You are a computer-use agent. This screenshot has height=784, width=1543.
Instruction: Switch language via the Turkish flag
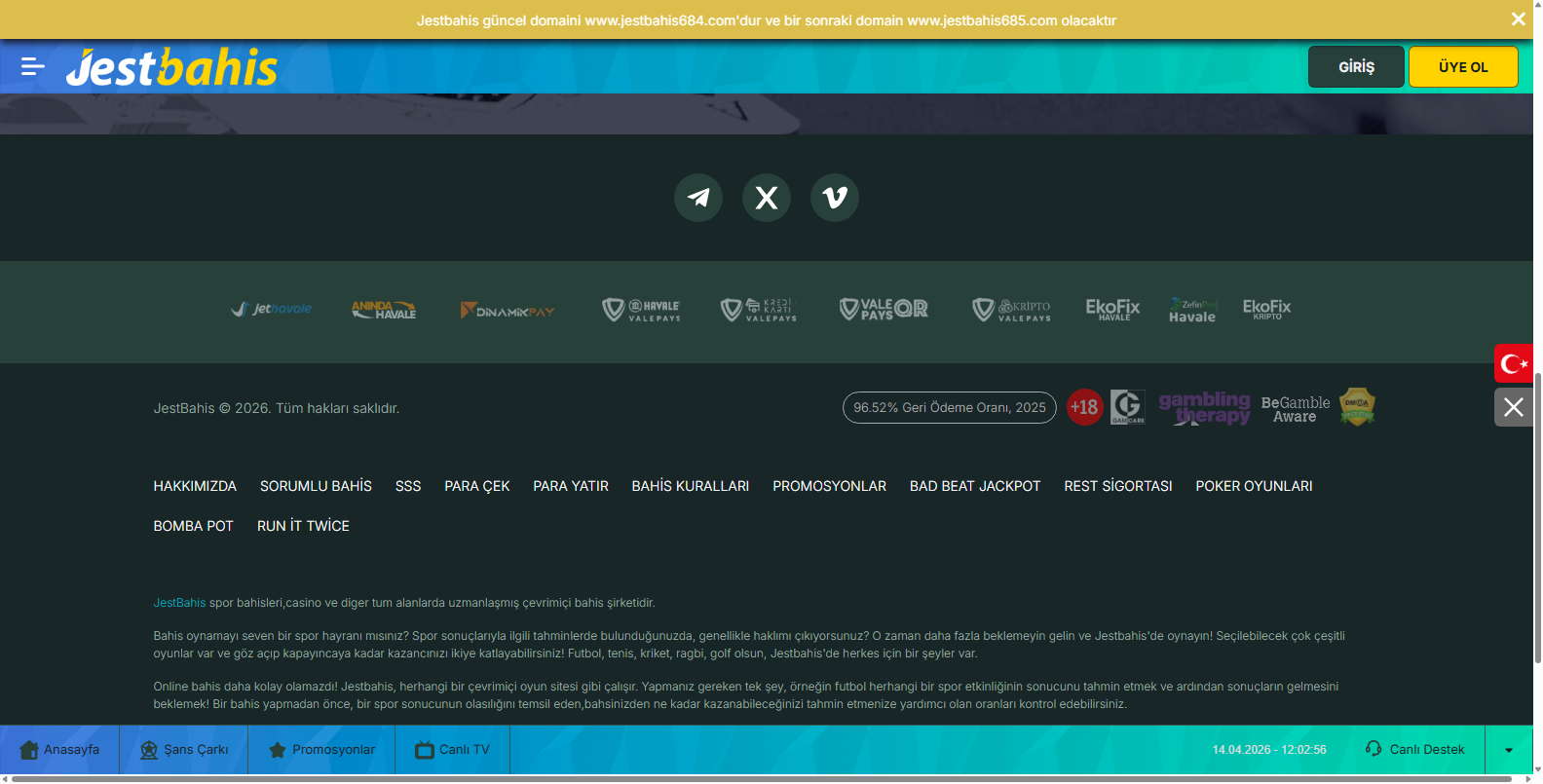[1514, 364]
